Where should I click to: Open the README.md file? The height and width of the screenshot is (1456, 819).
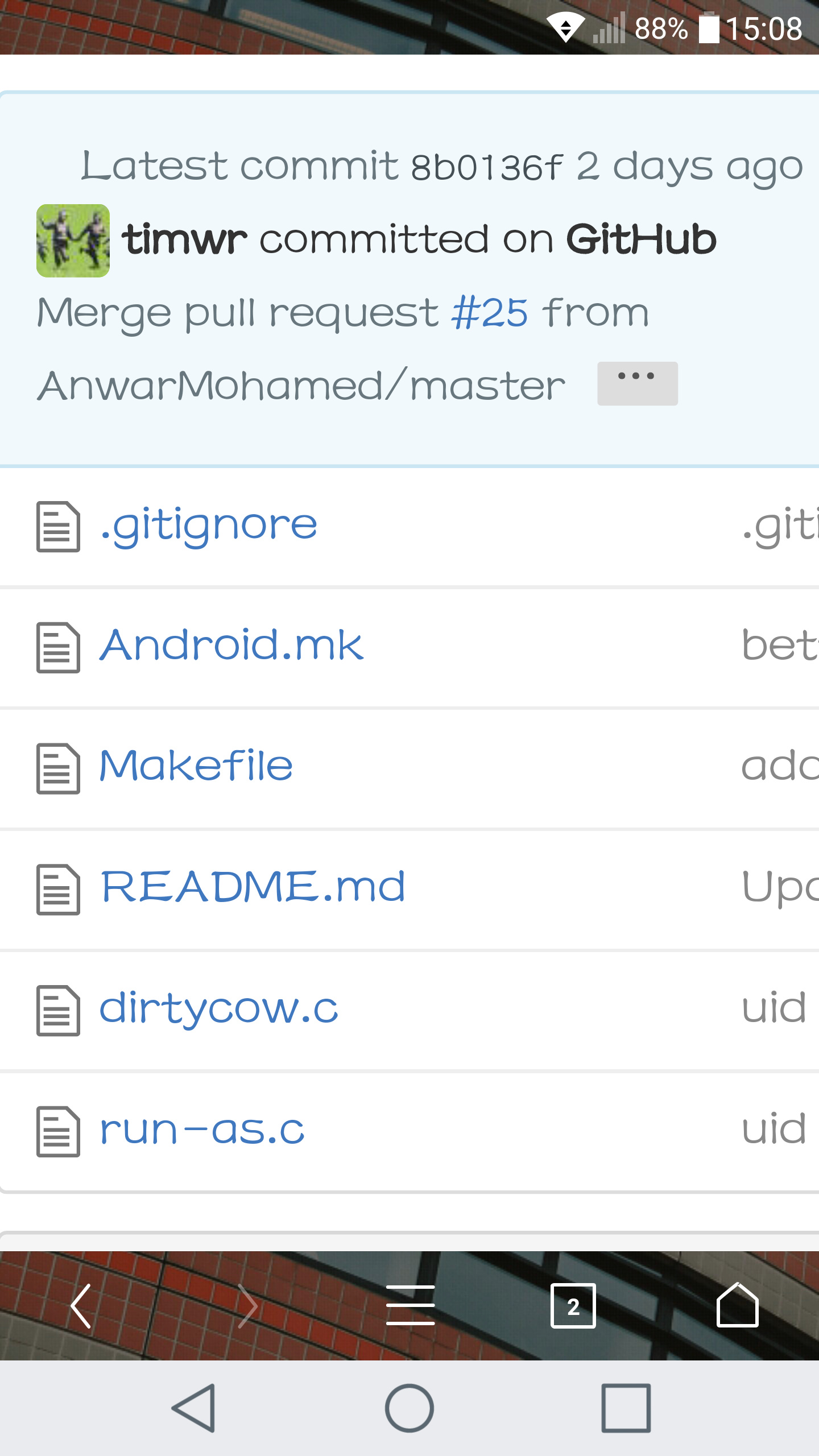point(253,888)
